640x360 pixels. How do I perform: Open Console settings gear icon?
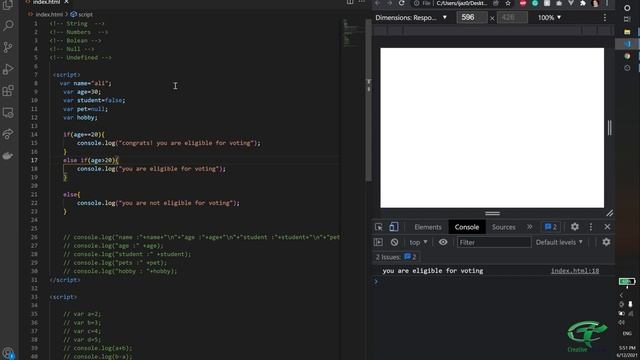(606, 242)
